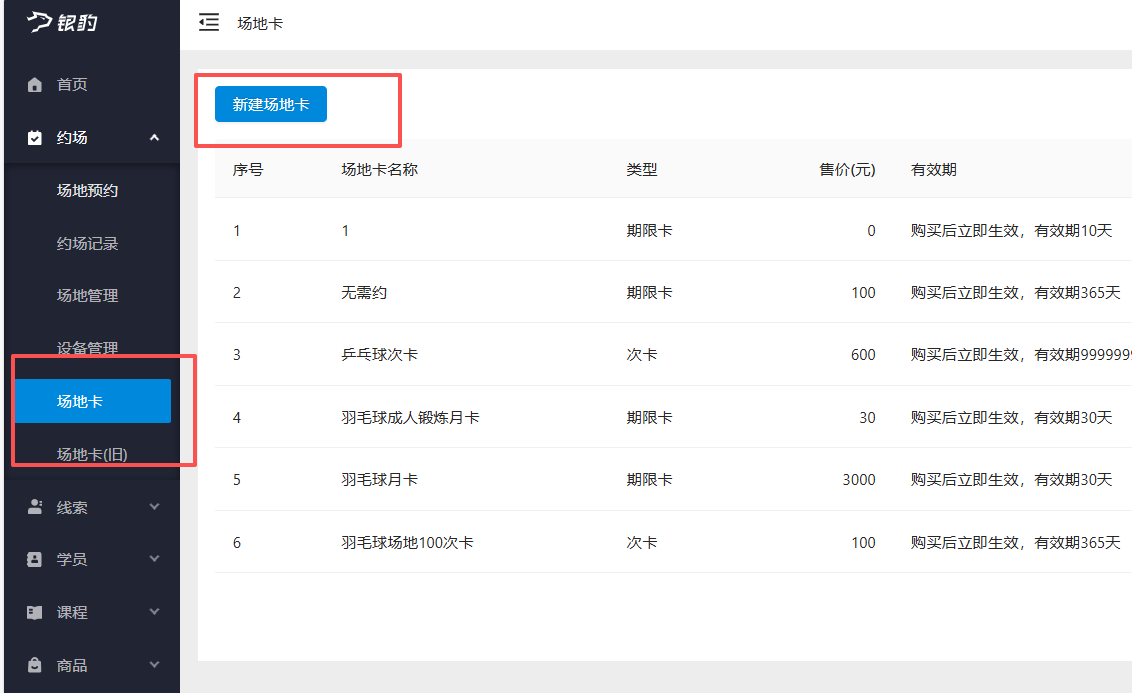Screen dimensions: 1132x693
Task: Click the 羽毛球月卡 row name
Action: point(379,480)
